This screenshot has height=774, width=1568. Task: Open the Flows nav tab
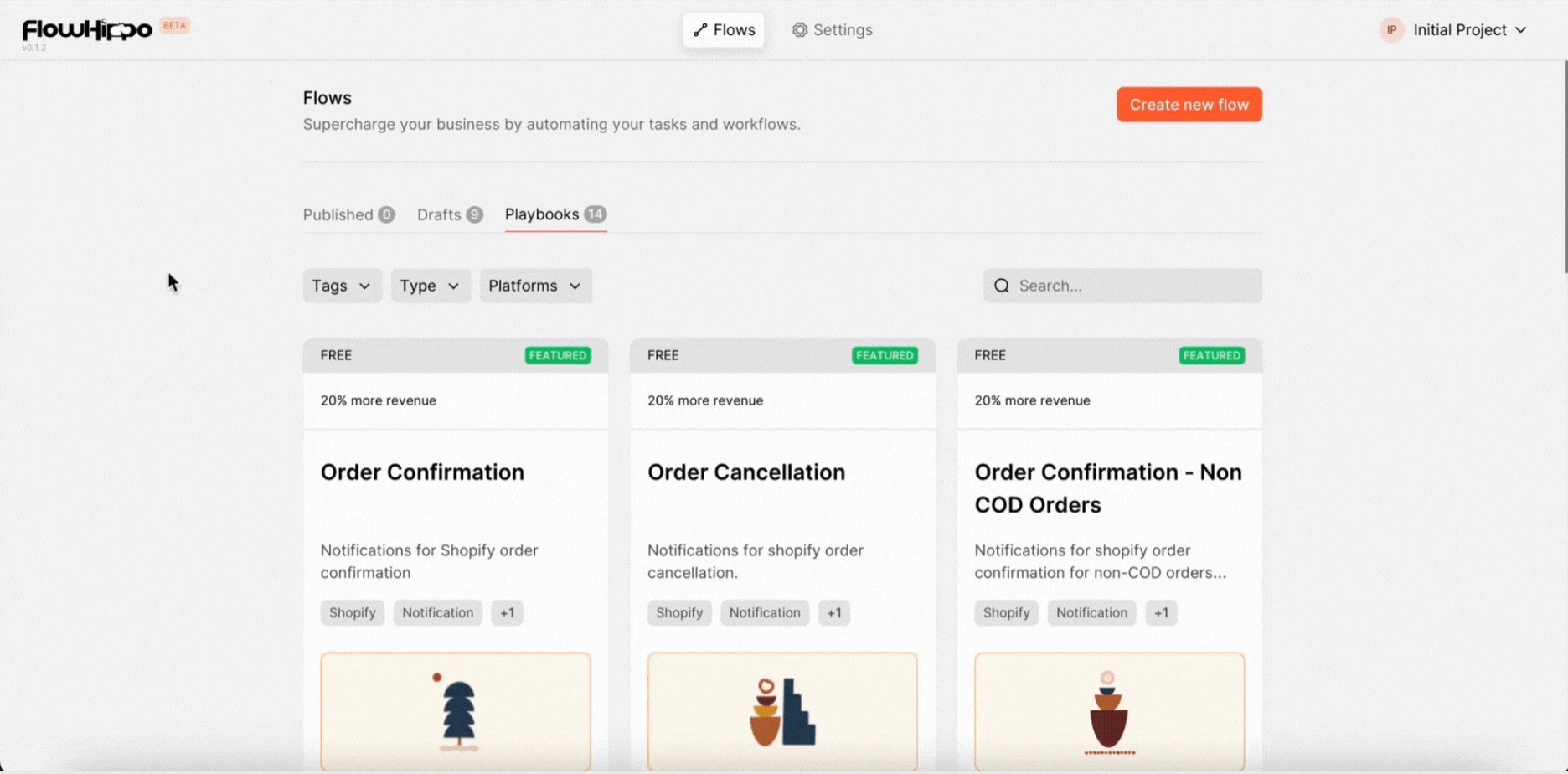point(724,30)
